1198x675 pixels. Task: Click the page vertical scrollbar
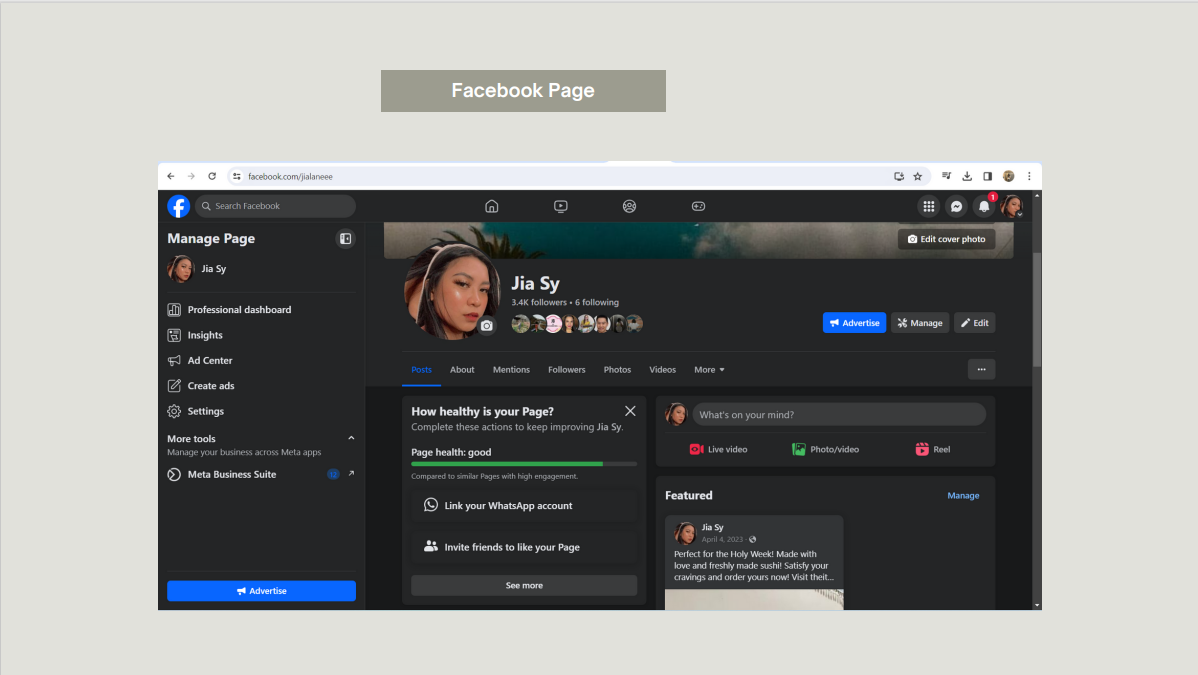(1037, 310)
